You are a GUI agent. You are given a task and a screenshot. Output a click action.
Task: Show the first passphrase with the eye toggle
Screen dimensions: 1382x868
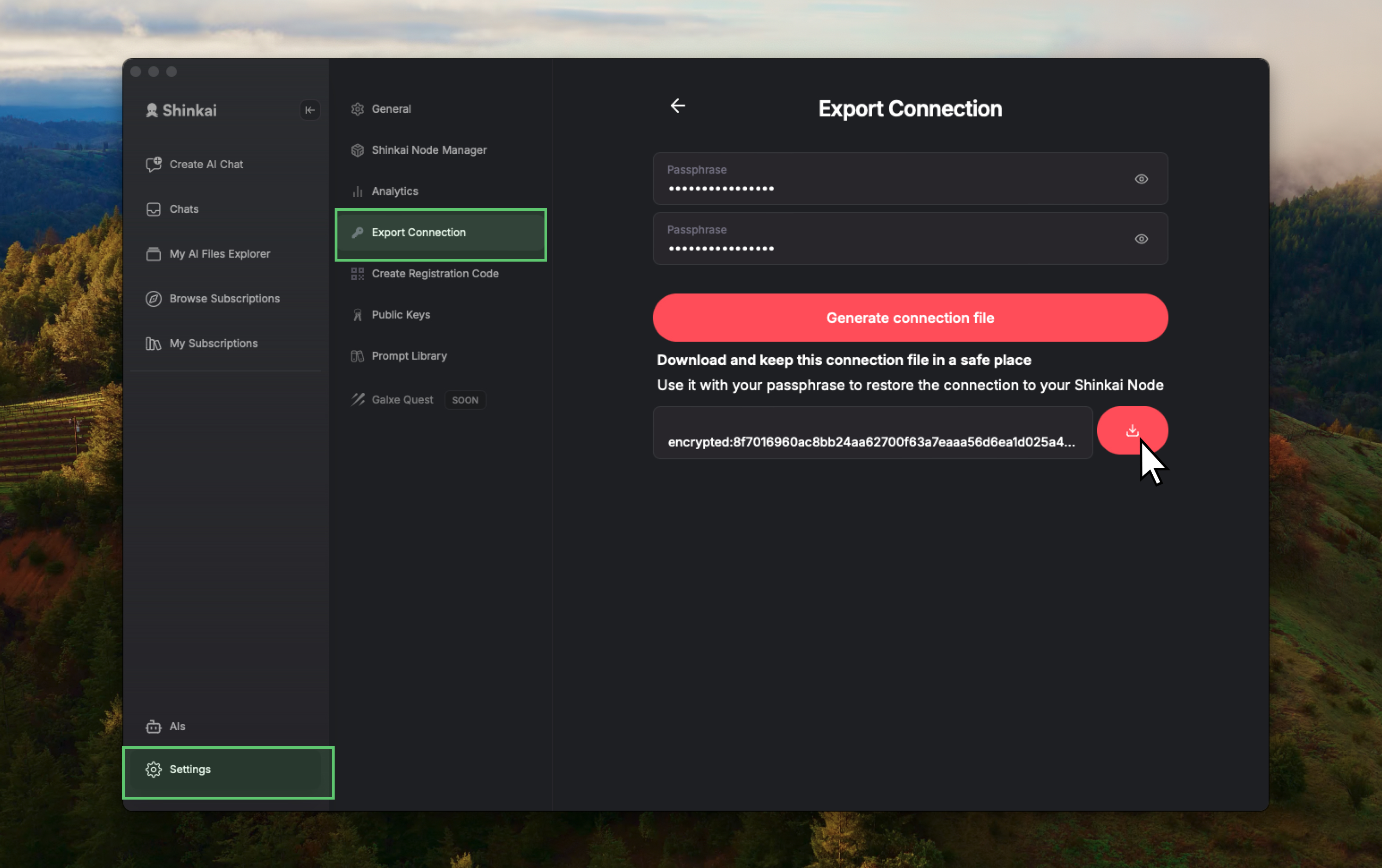coord(1141,179)
